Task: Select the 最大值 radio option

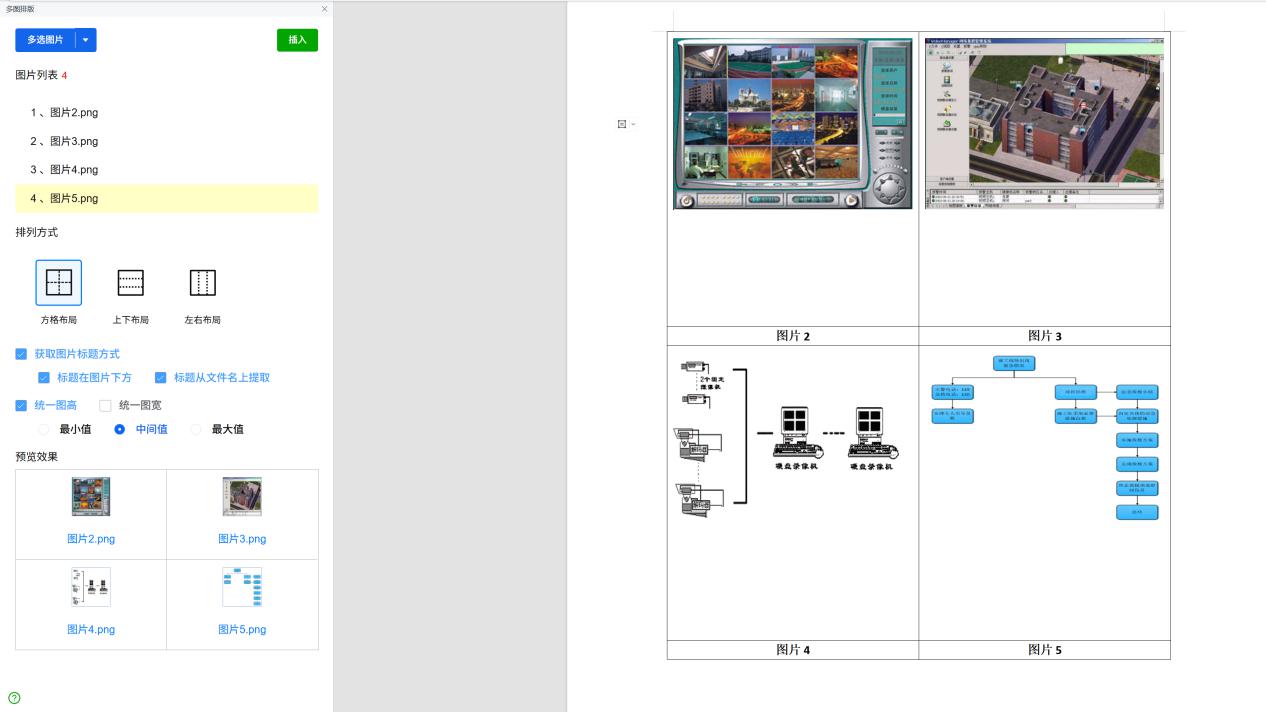Action: click(196, 429)
